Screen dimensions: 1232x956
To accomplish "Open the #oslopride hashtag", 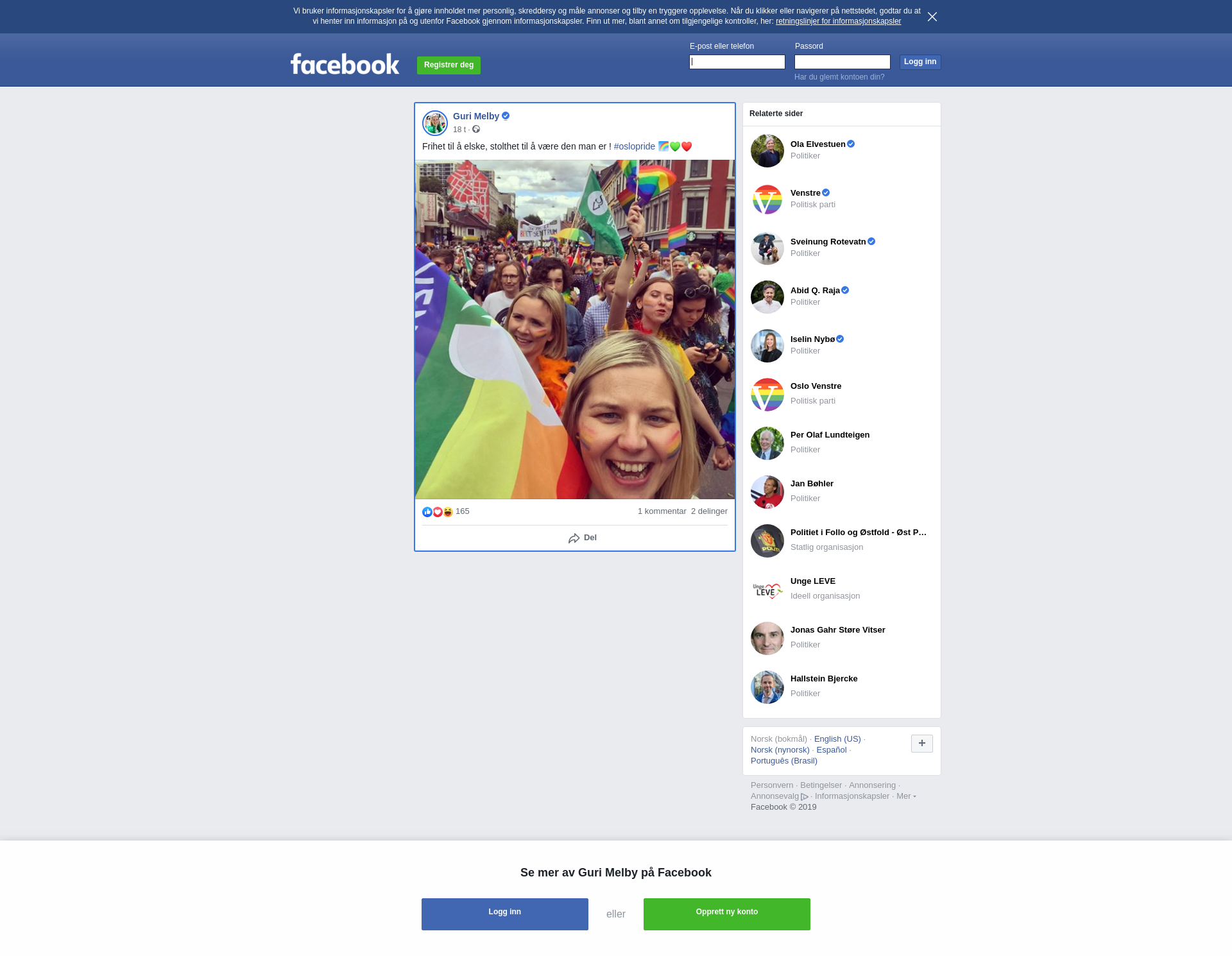I will coord(635,146).
